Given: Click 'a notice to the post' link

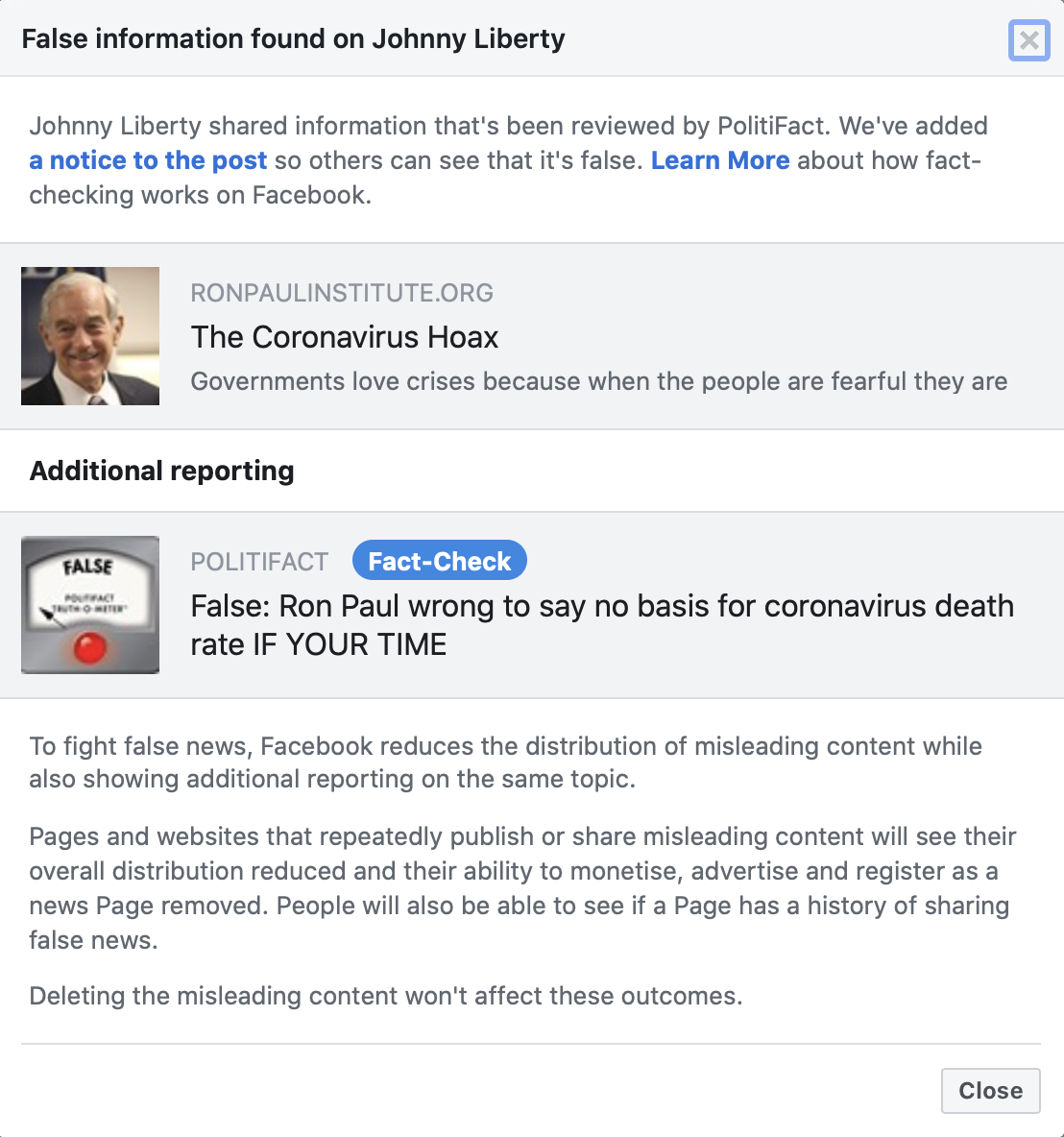Looking at the screenshot, I should pyautogui.click(x=148, y=160).
